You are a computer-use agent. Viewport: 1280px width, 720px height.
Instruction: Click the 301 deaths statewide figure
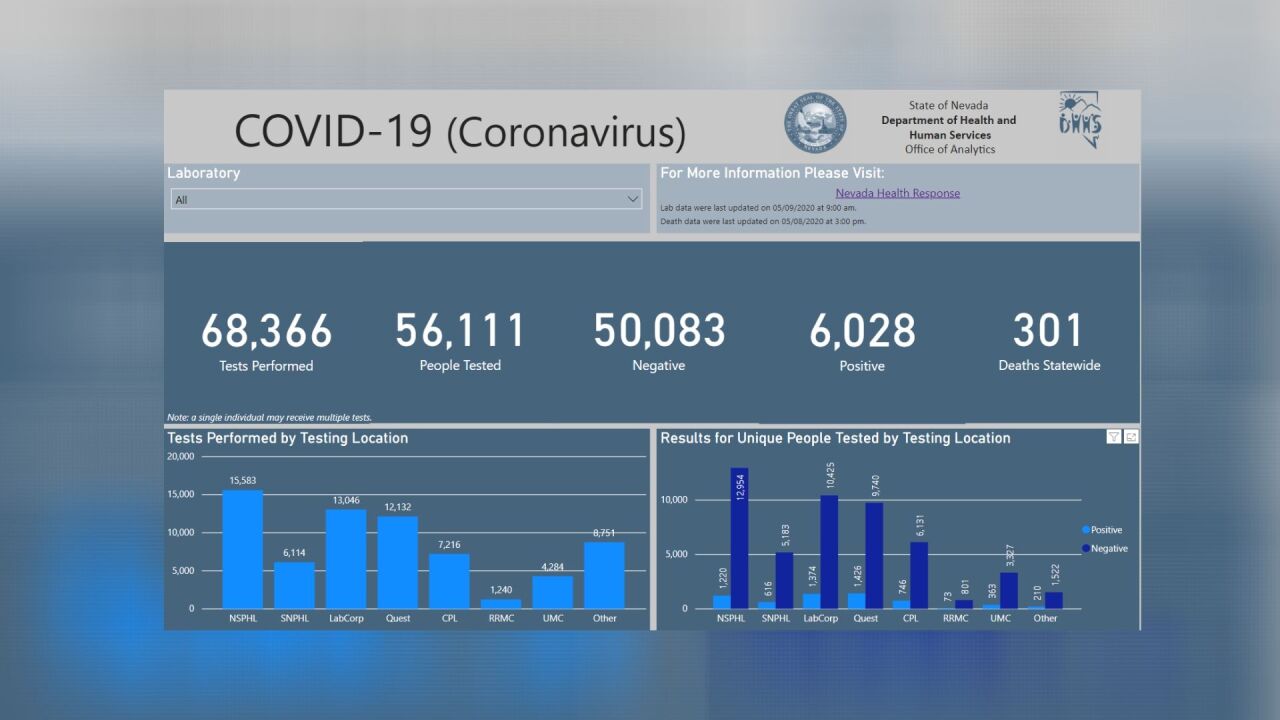[1048, 330]
